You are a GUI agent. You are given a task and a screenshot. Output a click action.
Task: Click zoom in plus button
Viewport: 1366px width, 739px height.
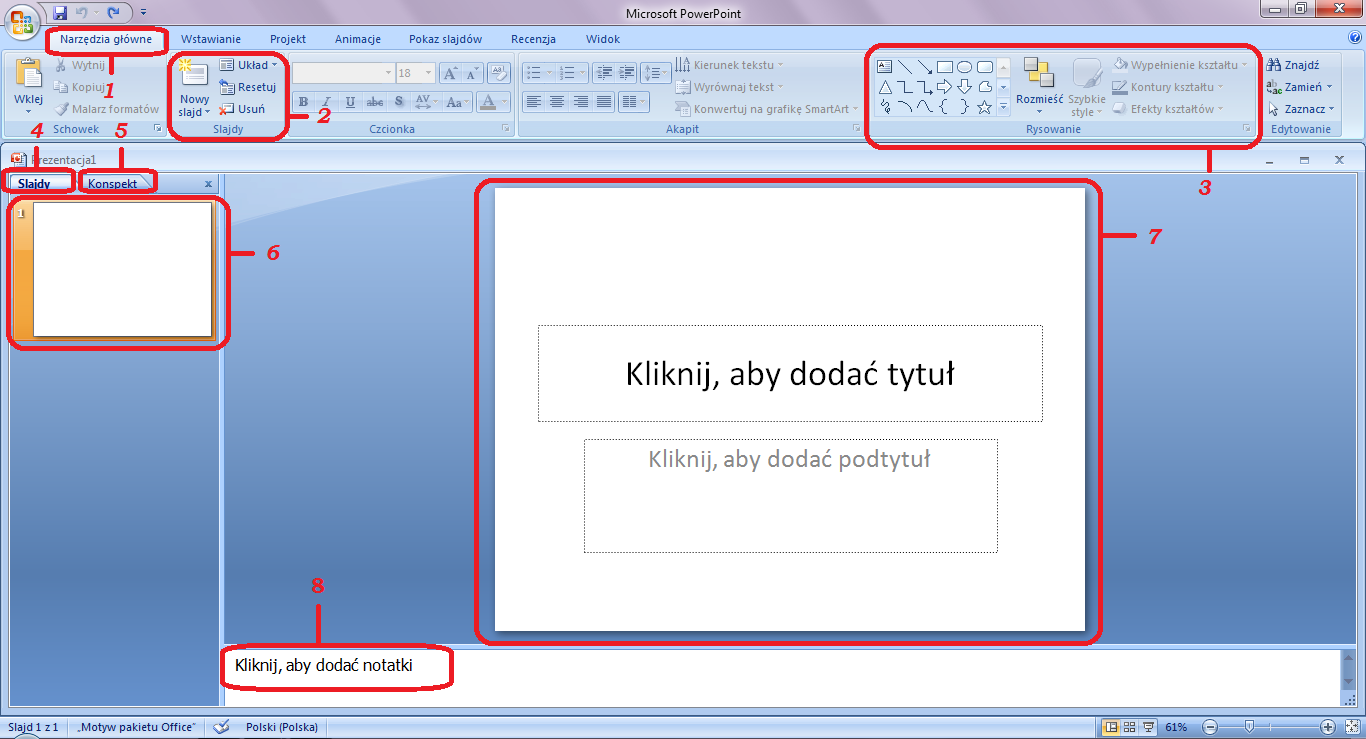tap(1328, 727)
